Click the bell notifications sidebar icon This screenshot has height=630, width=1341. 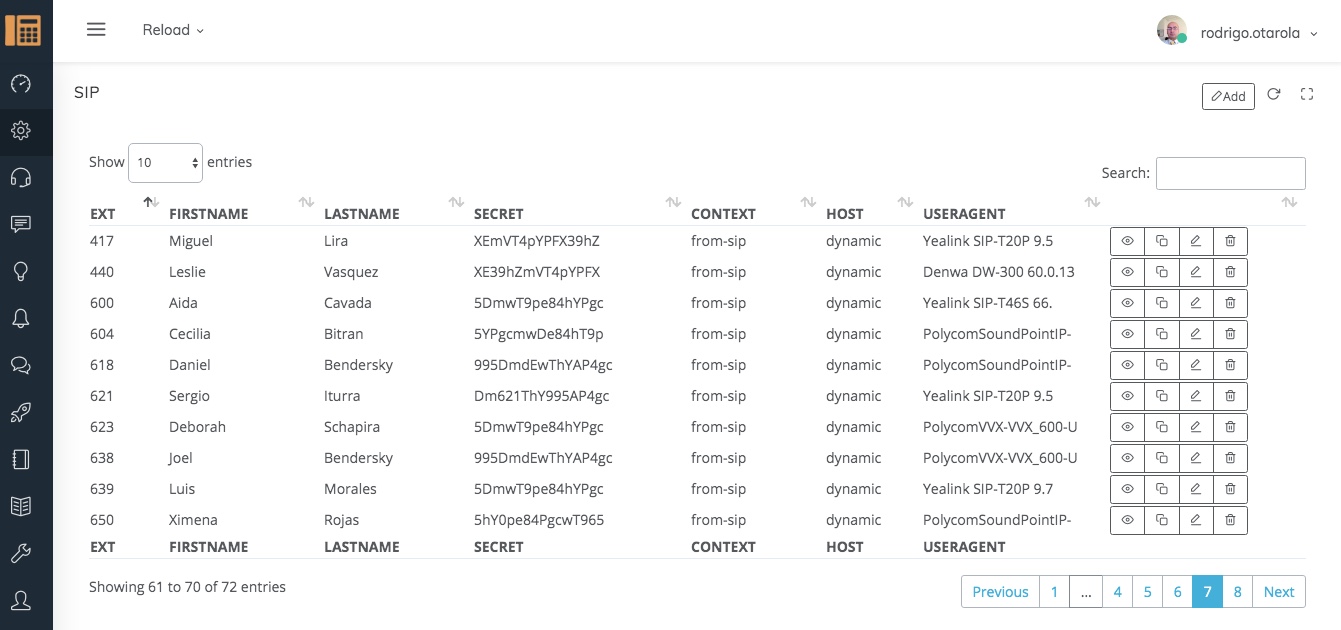pos(21,318)
